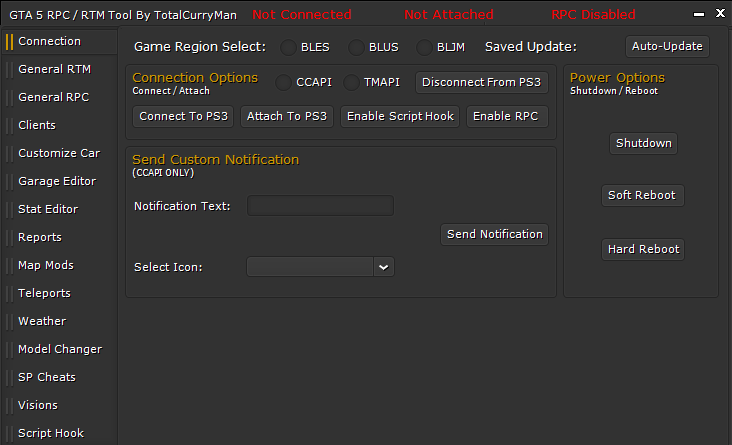Open the Select Icon combo box
Image resolution: width=732 pixels, height=445 pixels.
tap(320, 267)
